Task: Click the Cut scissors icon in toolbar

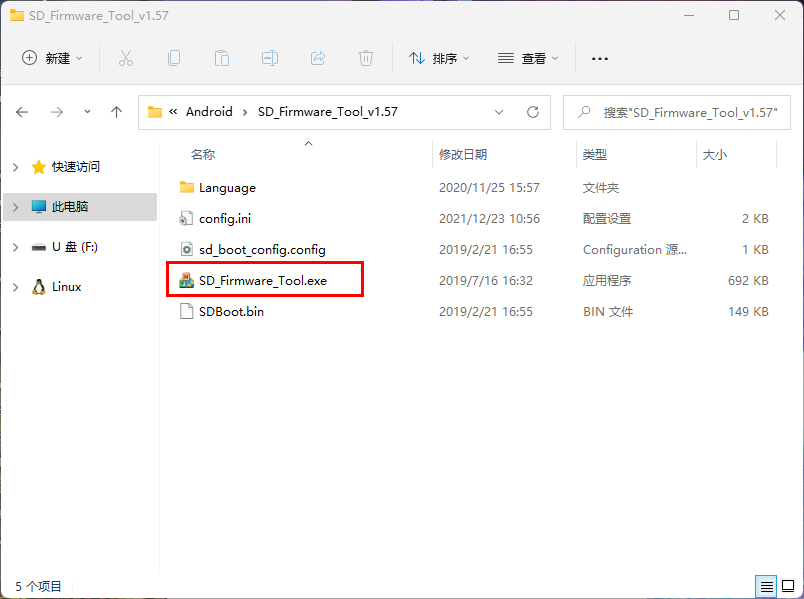Action: pyautogui.click(x=126, y=58)
